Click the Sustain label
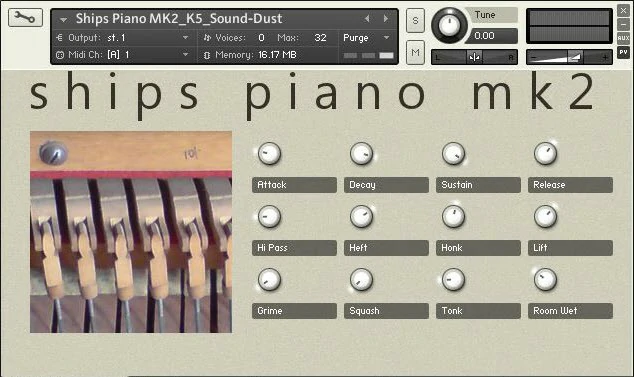 point(478,185)
